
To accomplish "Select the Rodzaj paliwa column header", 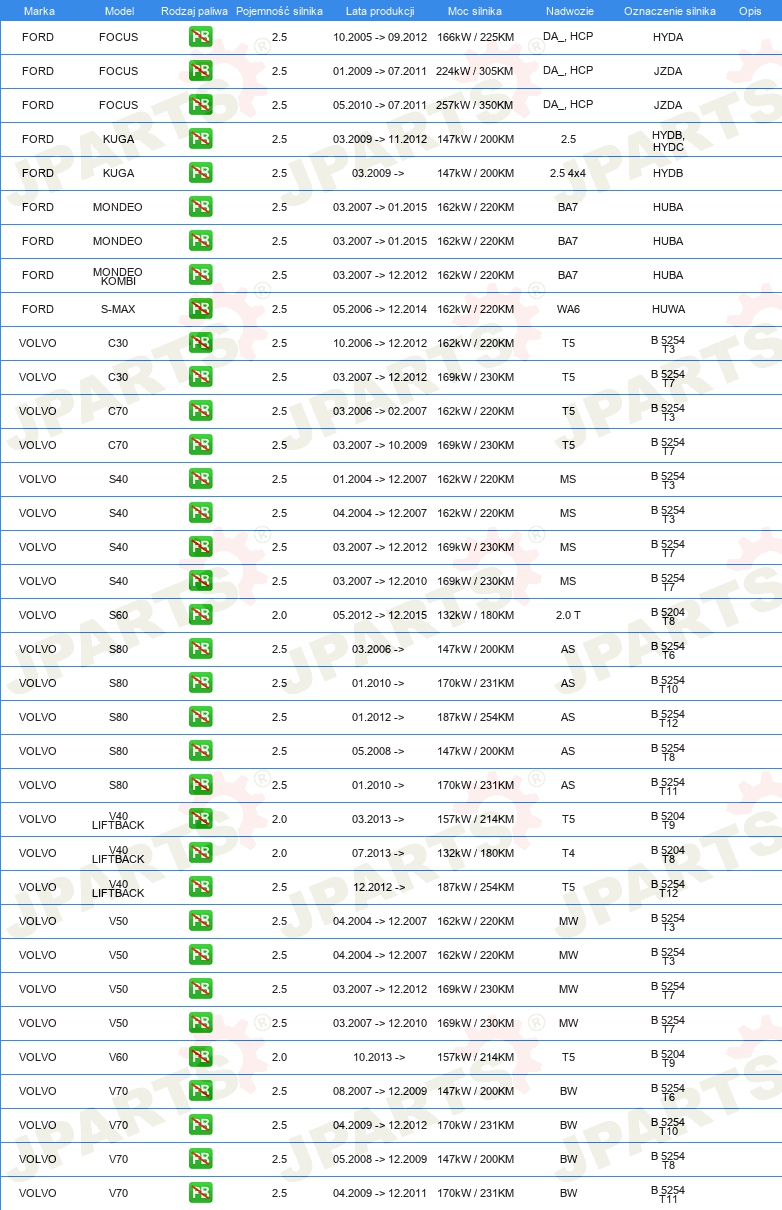I will point(195,11).
